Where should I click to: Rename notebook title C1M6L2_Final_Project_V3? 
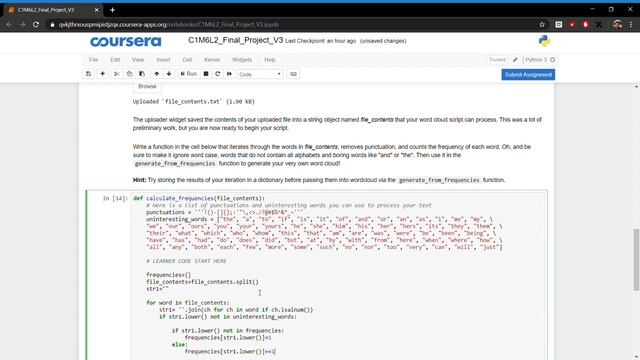[236, 40]
